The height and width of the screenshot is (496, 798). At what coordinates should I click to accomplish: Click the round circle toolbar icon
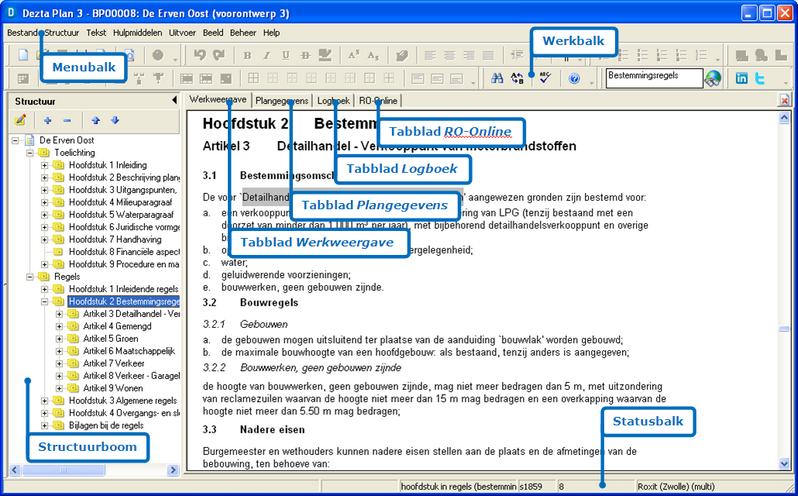(x=158, y=55)
